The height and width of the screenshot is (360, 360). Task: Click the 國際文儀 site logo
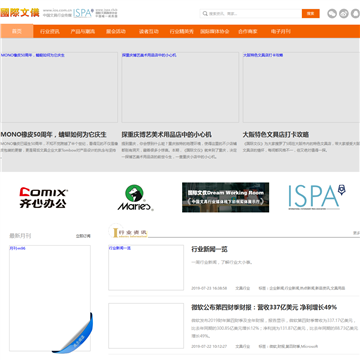[20, 13]
